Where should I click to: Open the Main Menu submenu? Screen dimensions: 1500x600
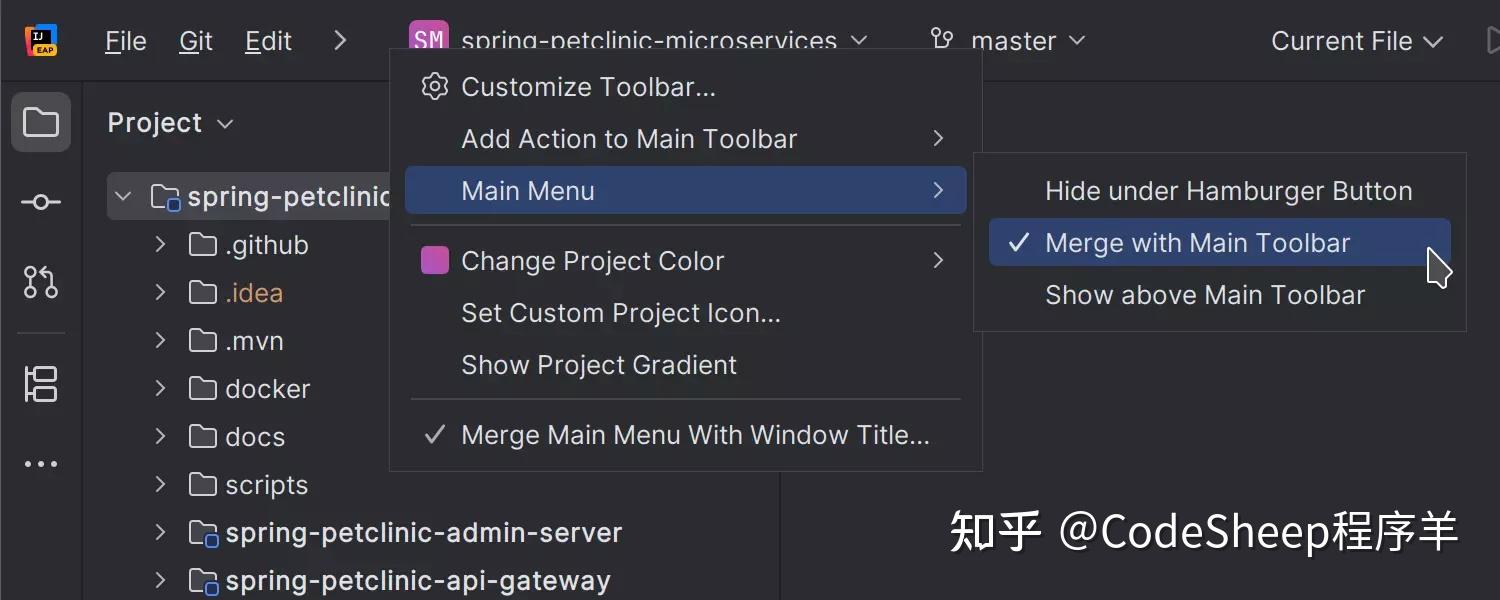click(x=528, y=190)
